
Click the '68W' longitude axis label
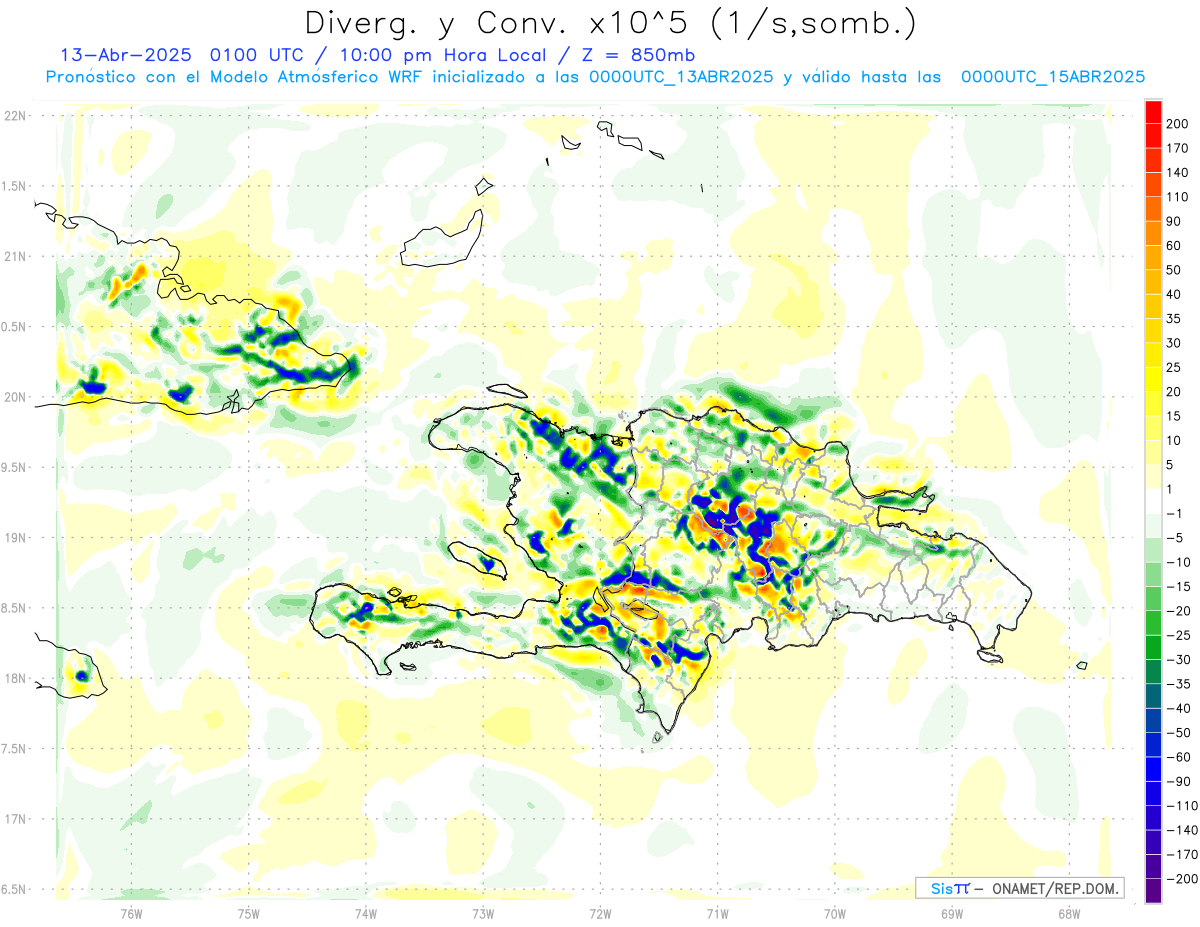click(x=1069, y=913)
